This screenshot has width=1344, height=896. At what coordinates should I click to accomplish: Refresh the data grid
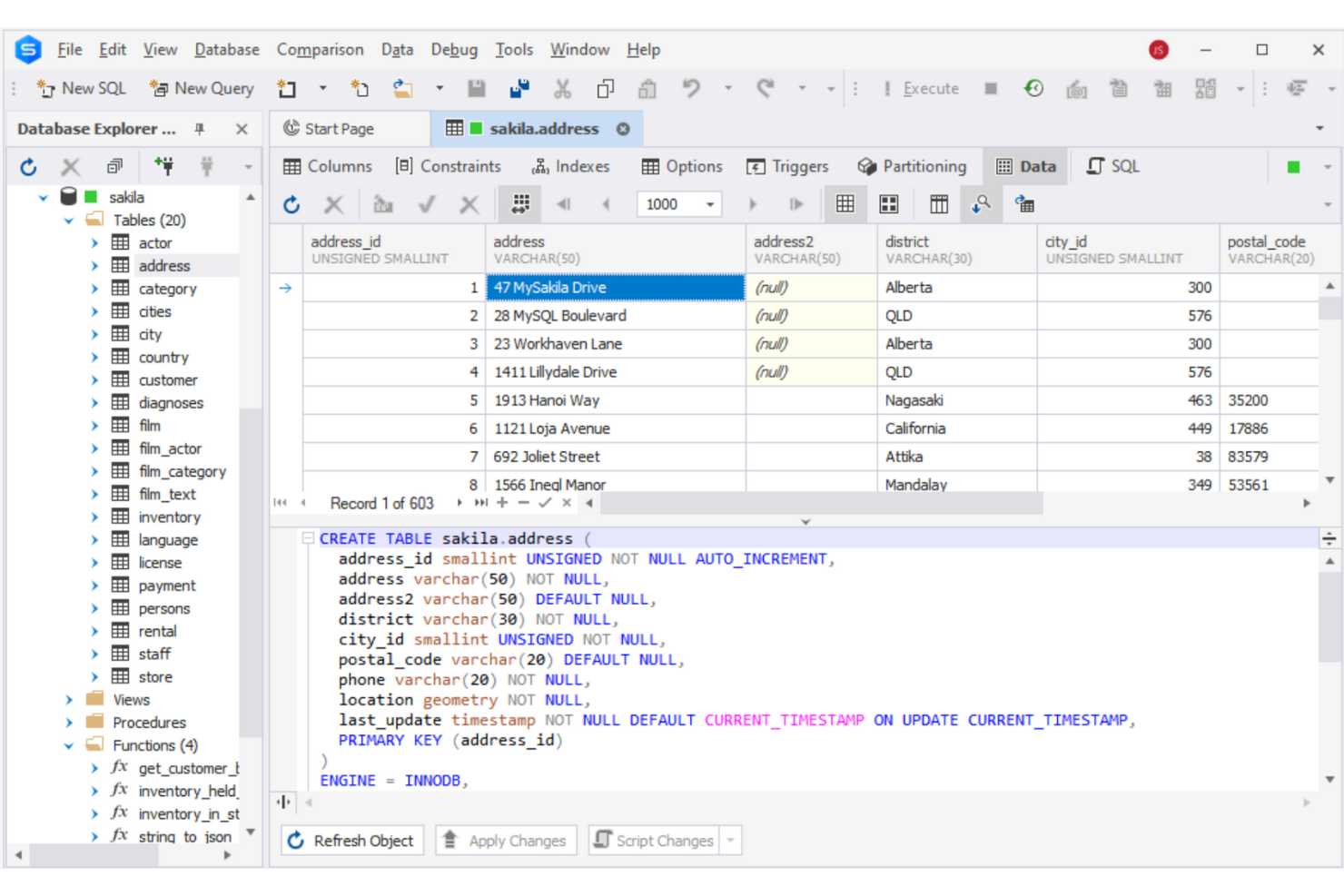(x=291, y=203)
